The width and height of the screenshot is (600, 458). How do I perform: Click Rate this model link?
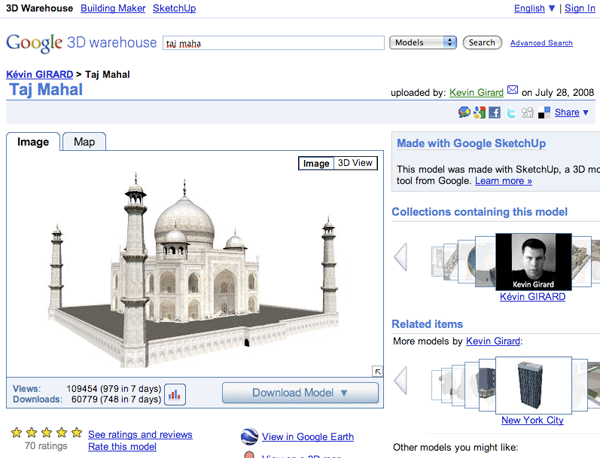coord(122,447)
